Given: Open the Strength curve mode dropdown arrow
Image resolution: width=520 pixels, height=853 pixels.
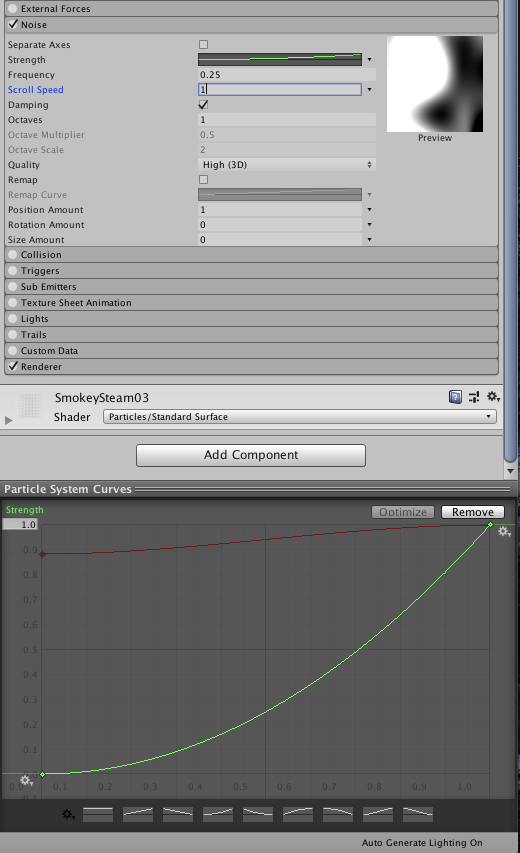Looking at the screenshot, I should (x=369, y=60).
